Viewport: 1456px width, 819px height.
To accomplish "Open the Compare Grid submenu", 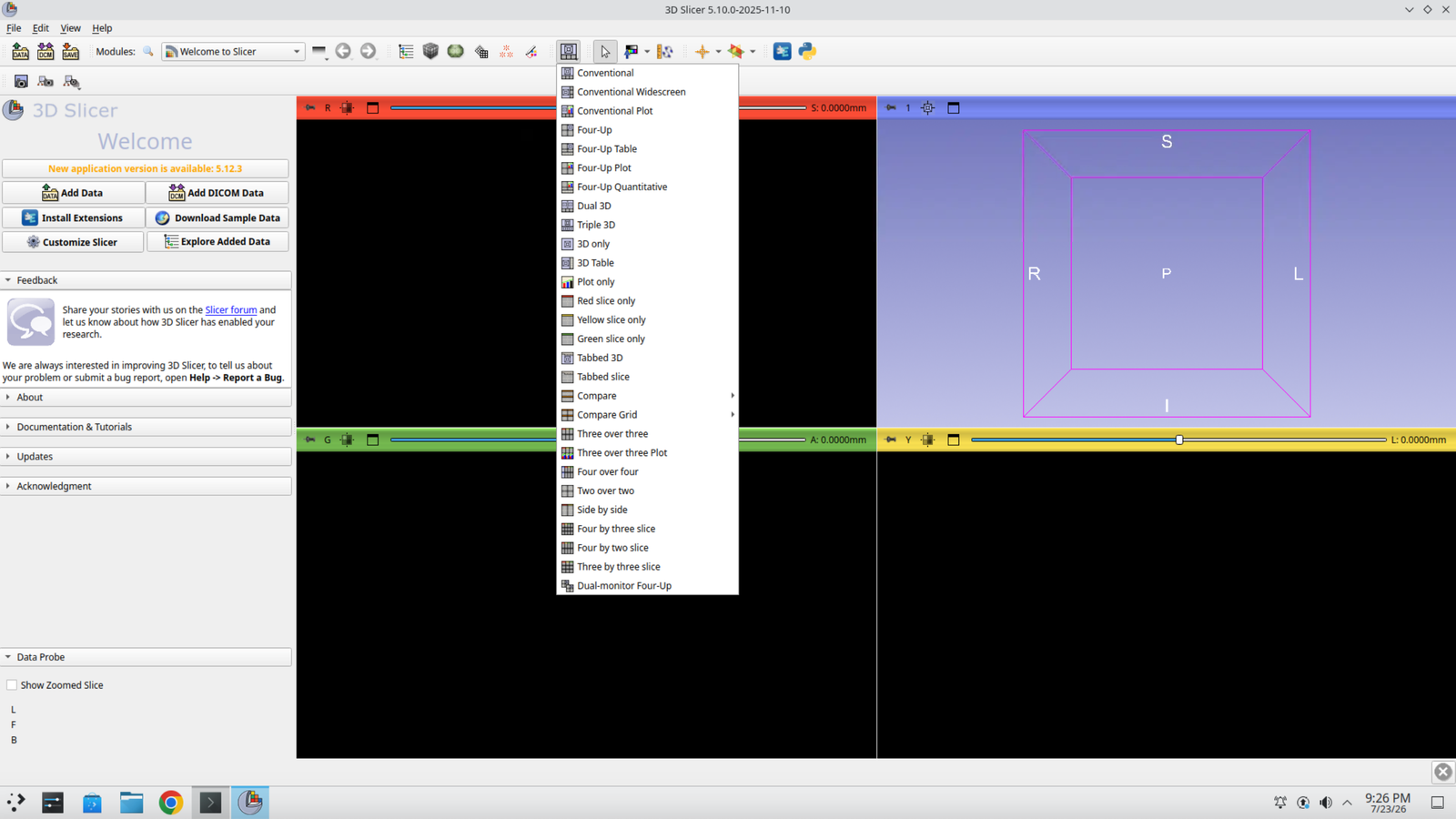I will [x=647, y=415].
